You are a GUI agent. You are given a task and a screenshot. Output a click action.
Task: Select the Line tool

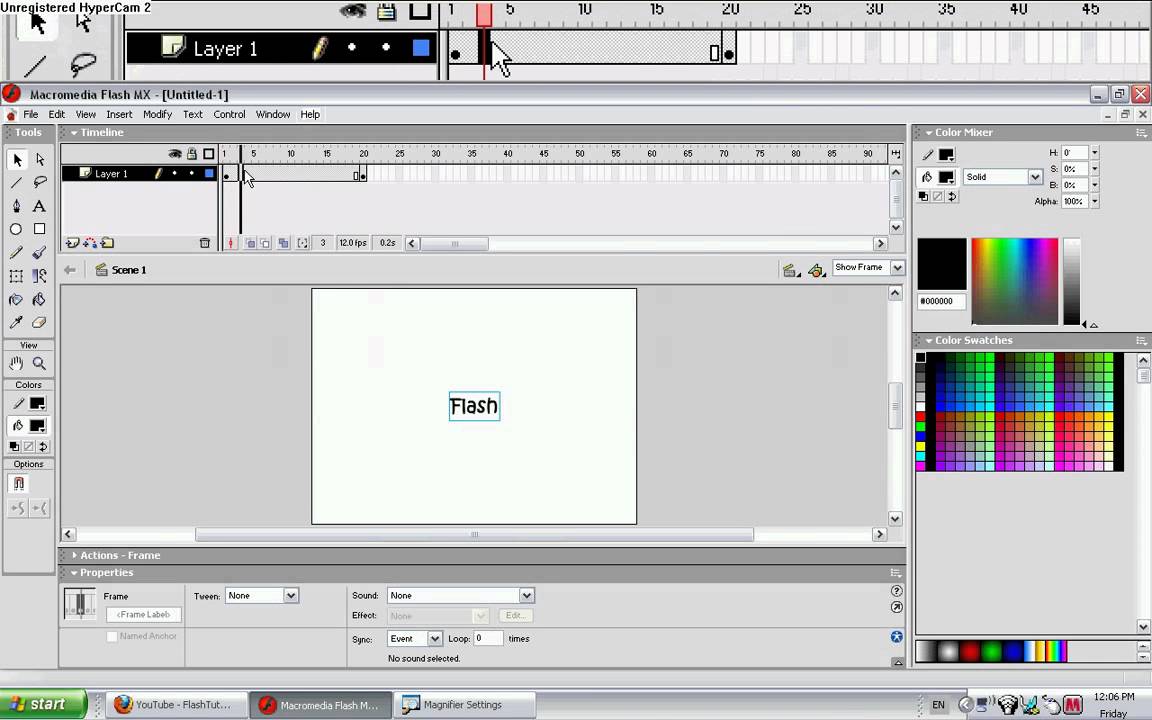coord(17,182)
